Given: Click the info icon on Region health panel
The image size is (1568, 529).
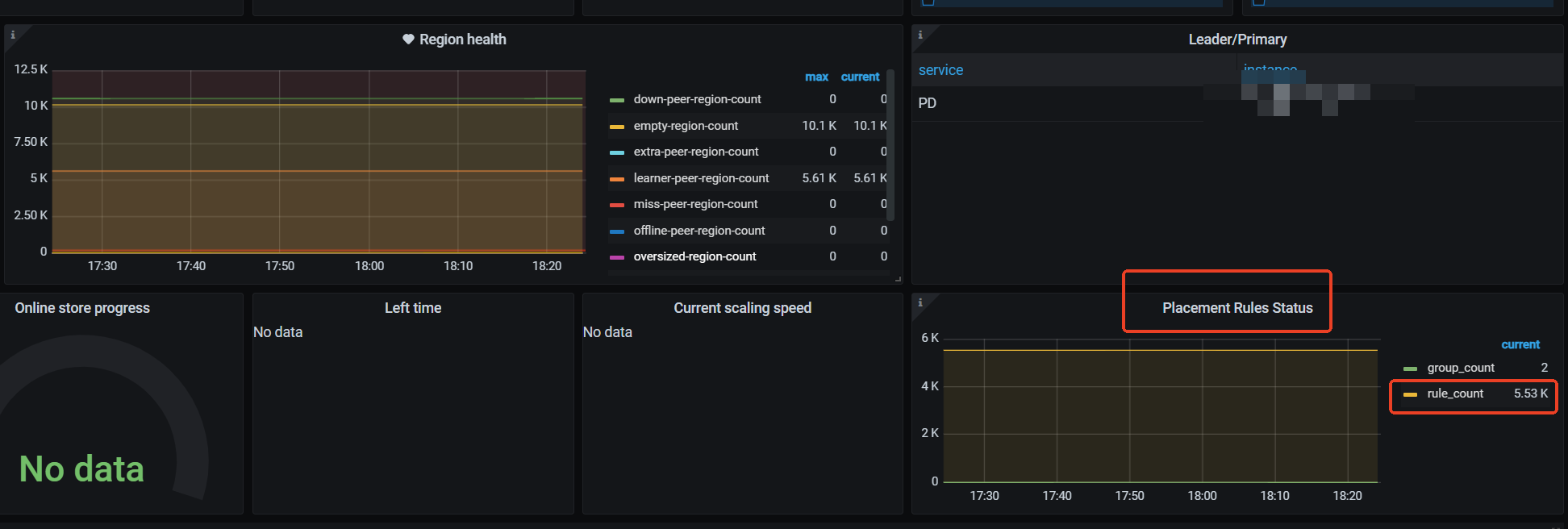Looking at the screenshot, I should point(13,35).
